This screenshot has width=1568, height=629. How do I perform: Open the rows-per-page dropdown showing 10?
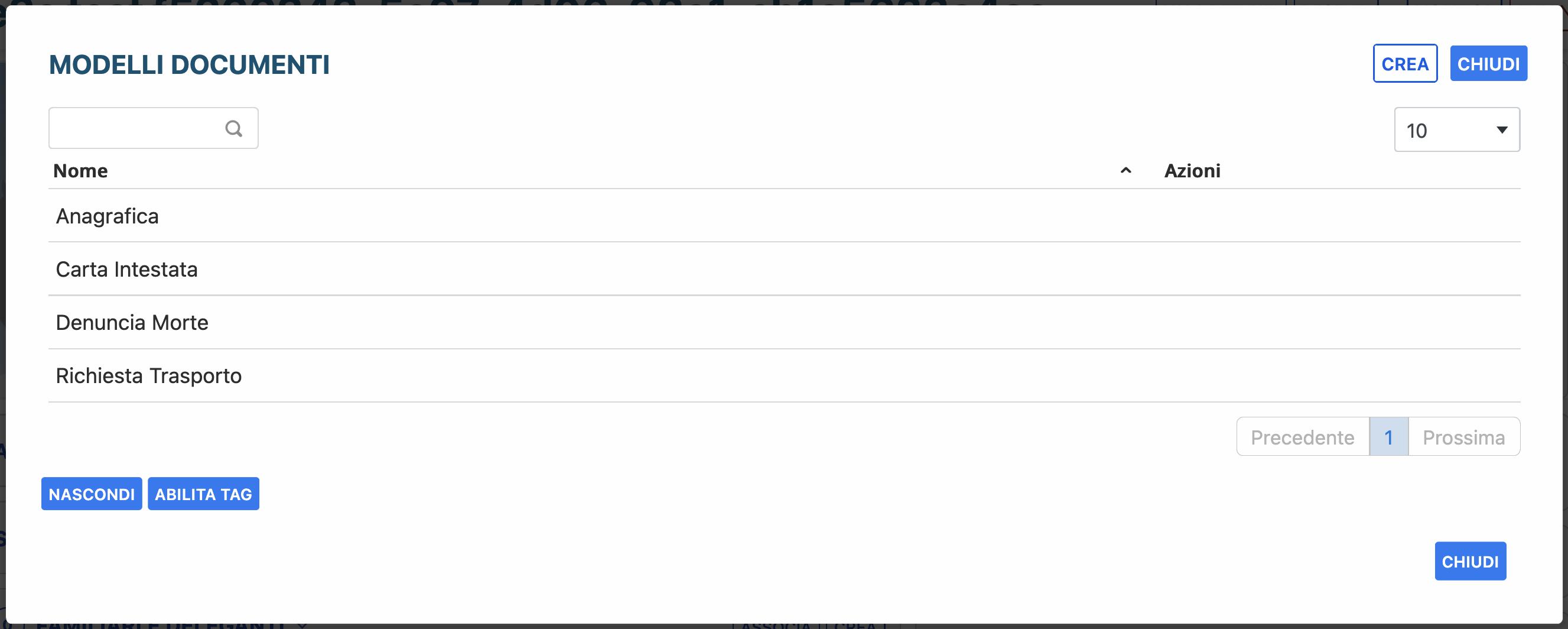click(1456, 129)
